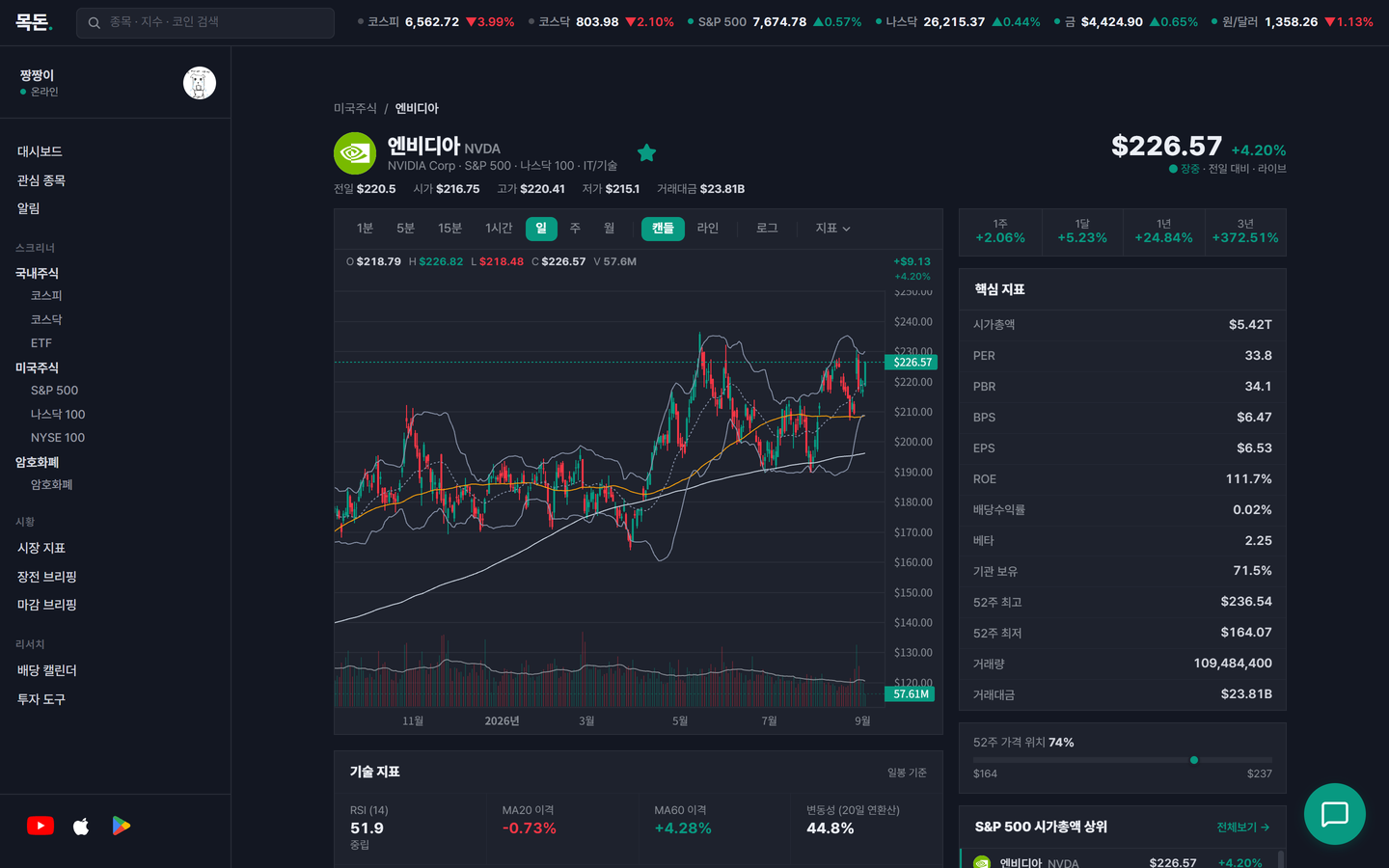Open the 지표 indicators dropdown
The width and height of the screenshot is (1389, 868).
coord(832,229)
